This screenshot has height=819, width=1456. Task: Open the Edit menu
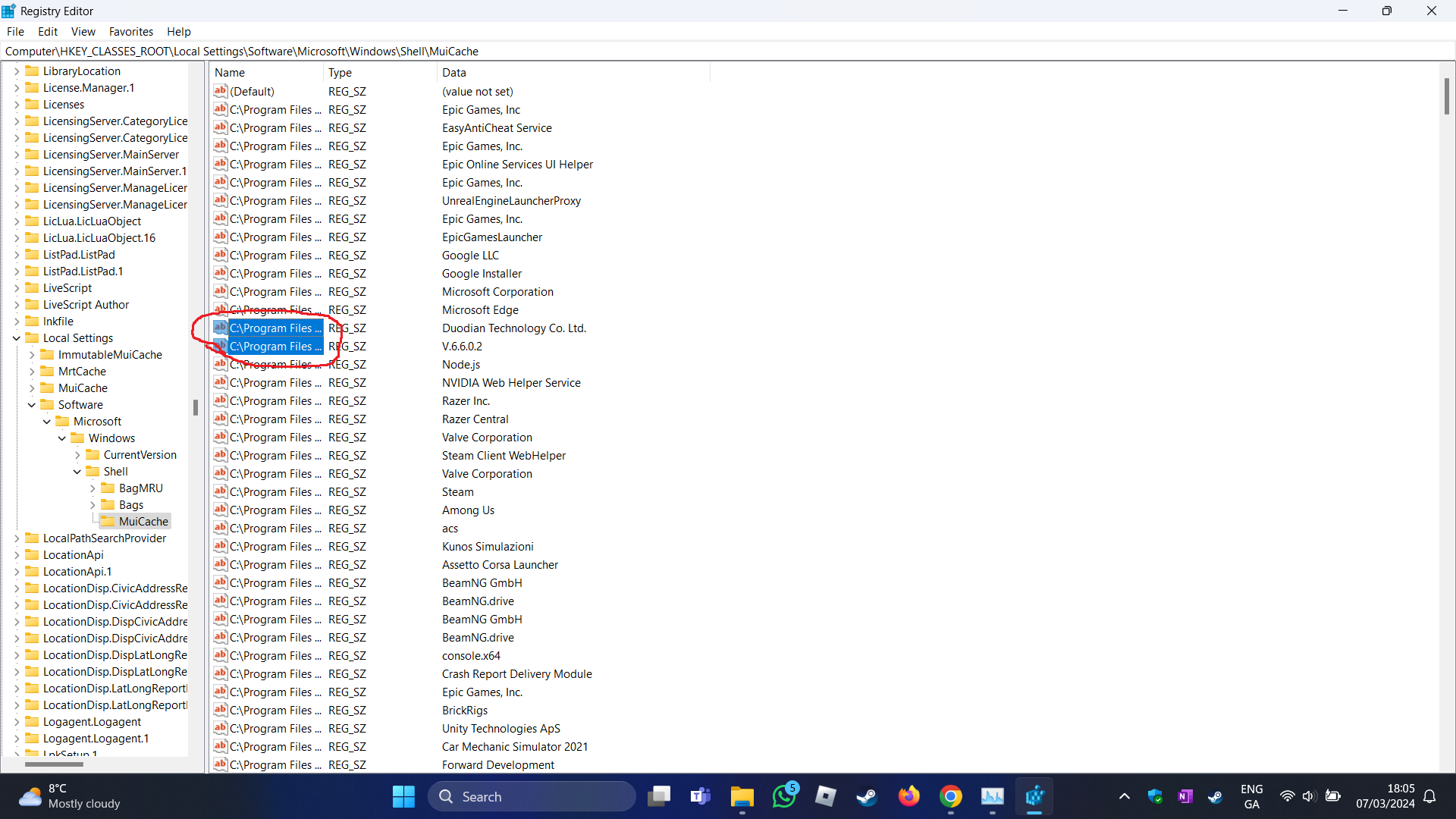(x=48, y=32)
